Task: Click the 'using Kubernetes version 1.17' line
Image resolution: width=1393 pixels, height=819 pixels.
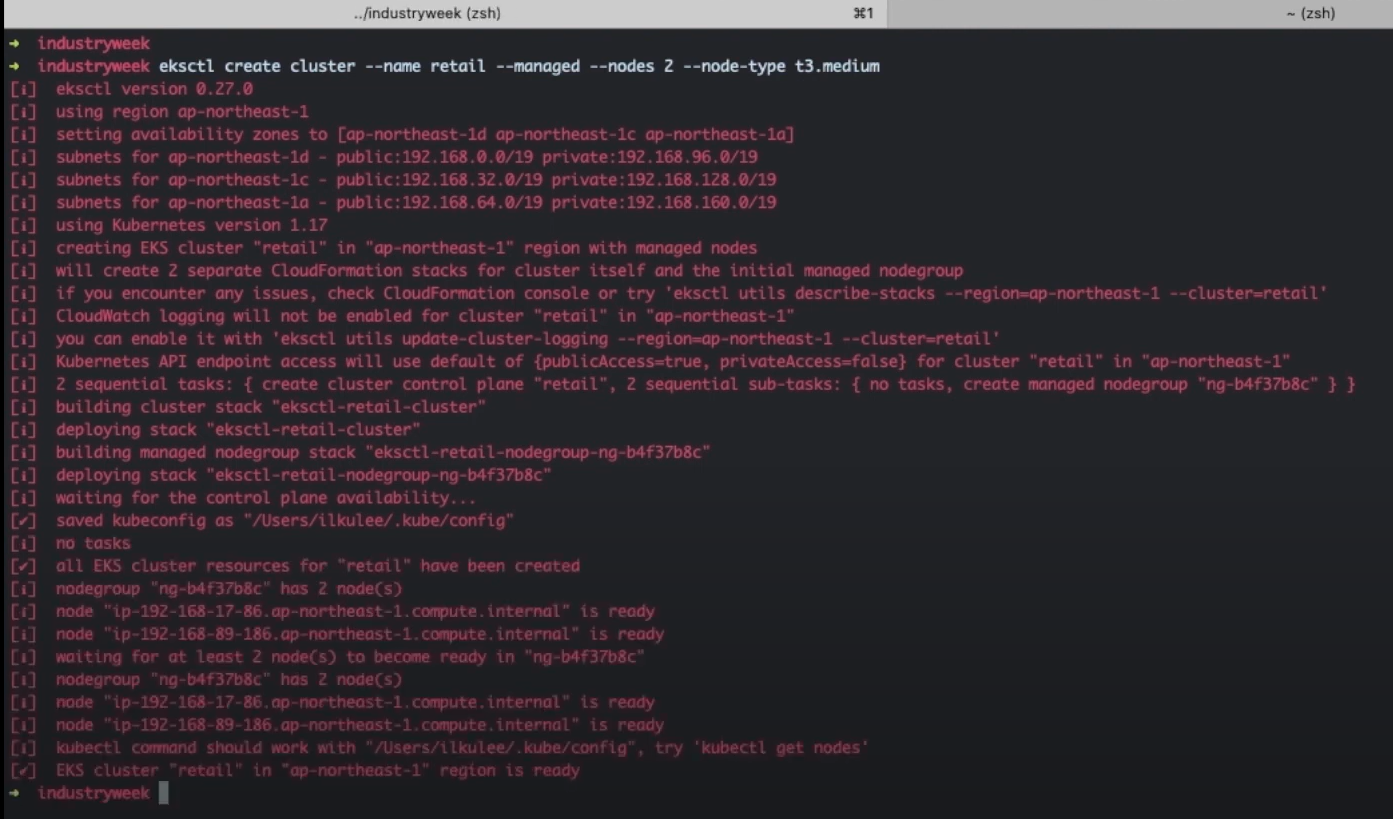Action: coord(168,225)
